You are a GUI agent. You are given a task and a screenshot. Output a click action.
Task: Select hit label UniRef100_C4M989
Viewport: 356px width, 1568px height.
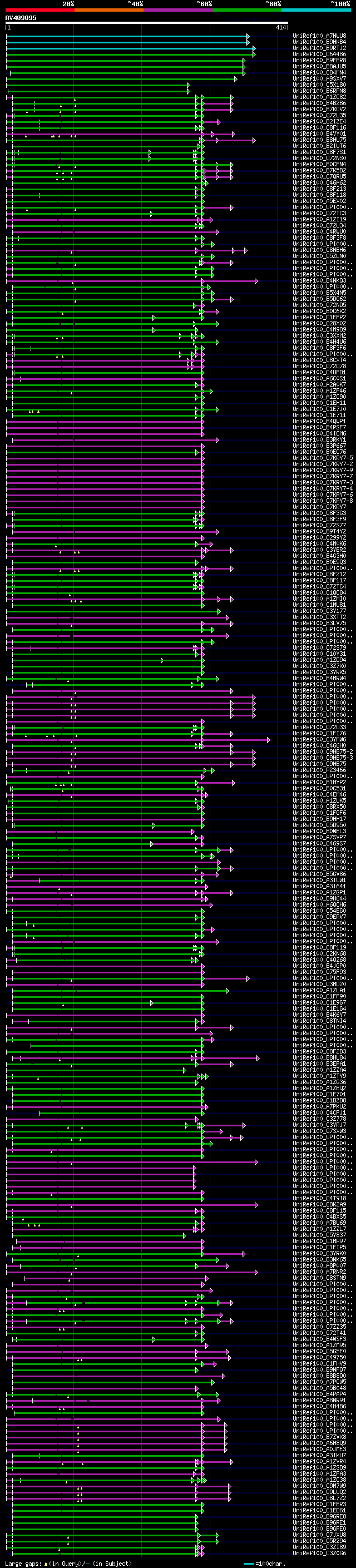(x=319, y=329)
